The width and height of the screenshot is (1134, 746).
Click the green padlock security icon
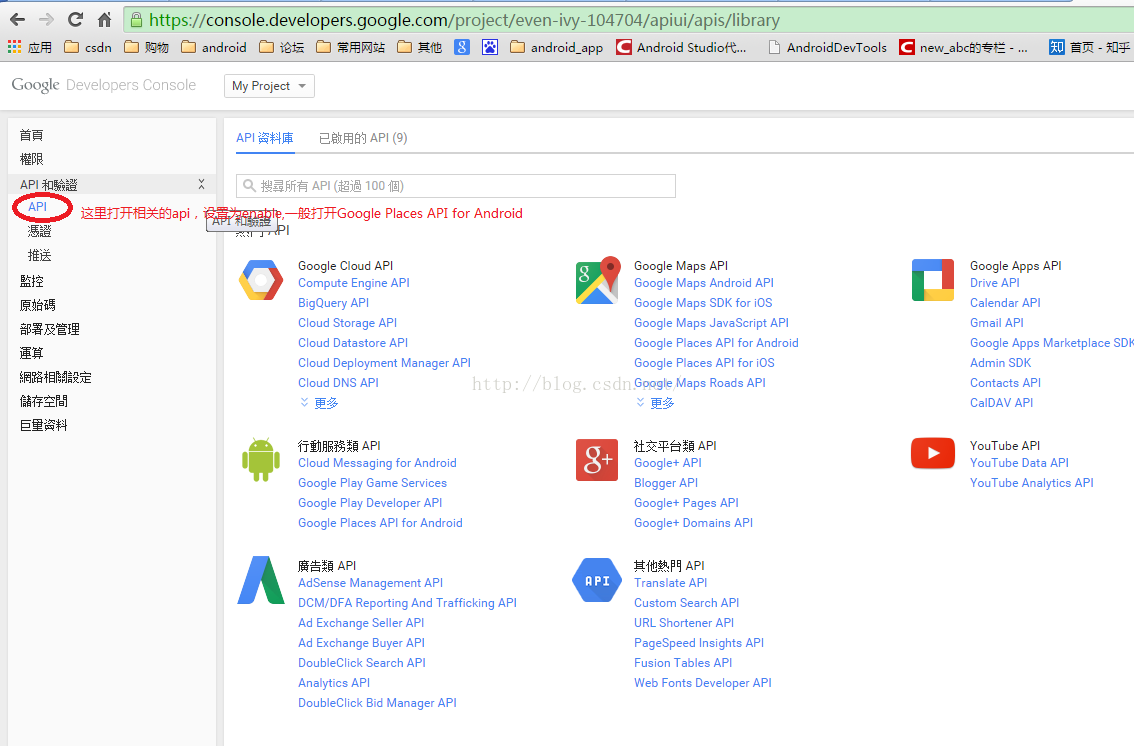[x=136, y=20]
